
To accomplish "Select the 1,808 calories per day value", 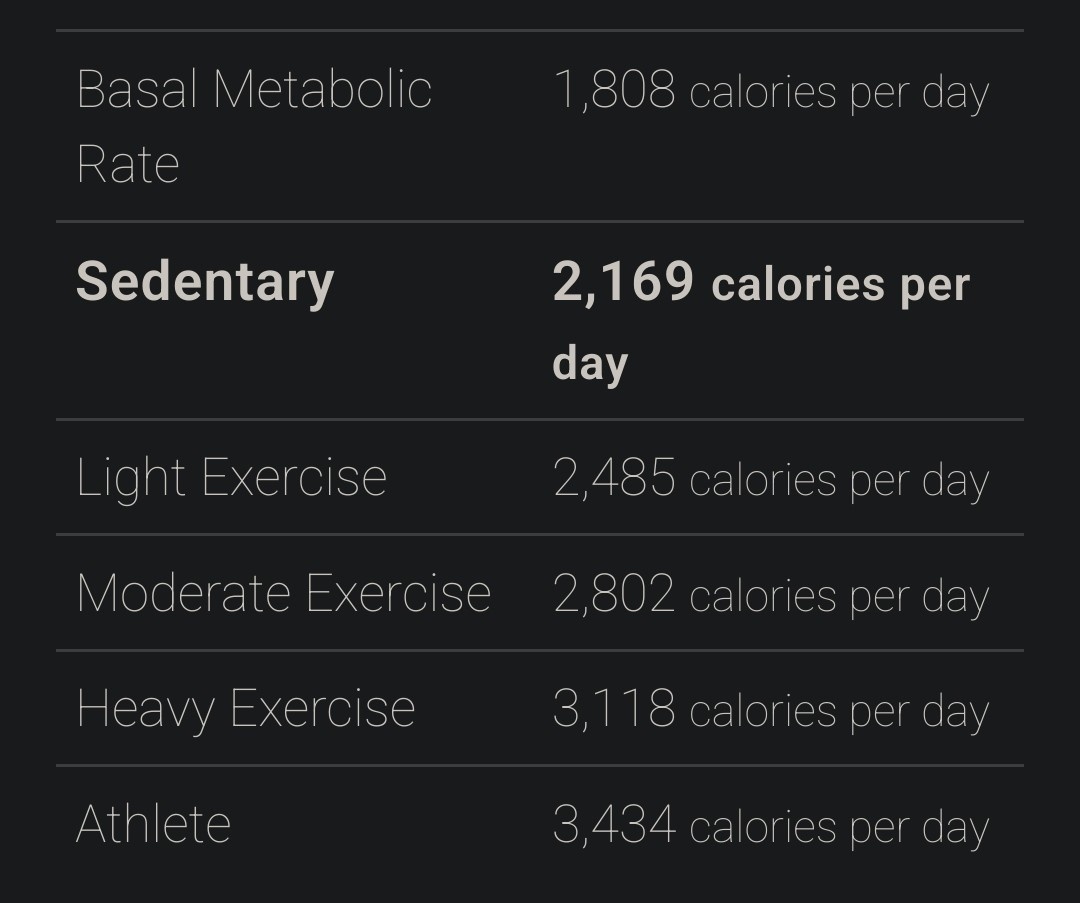I will click(770, 91).
